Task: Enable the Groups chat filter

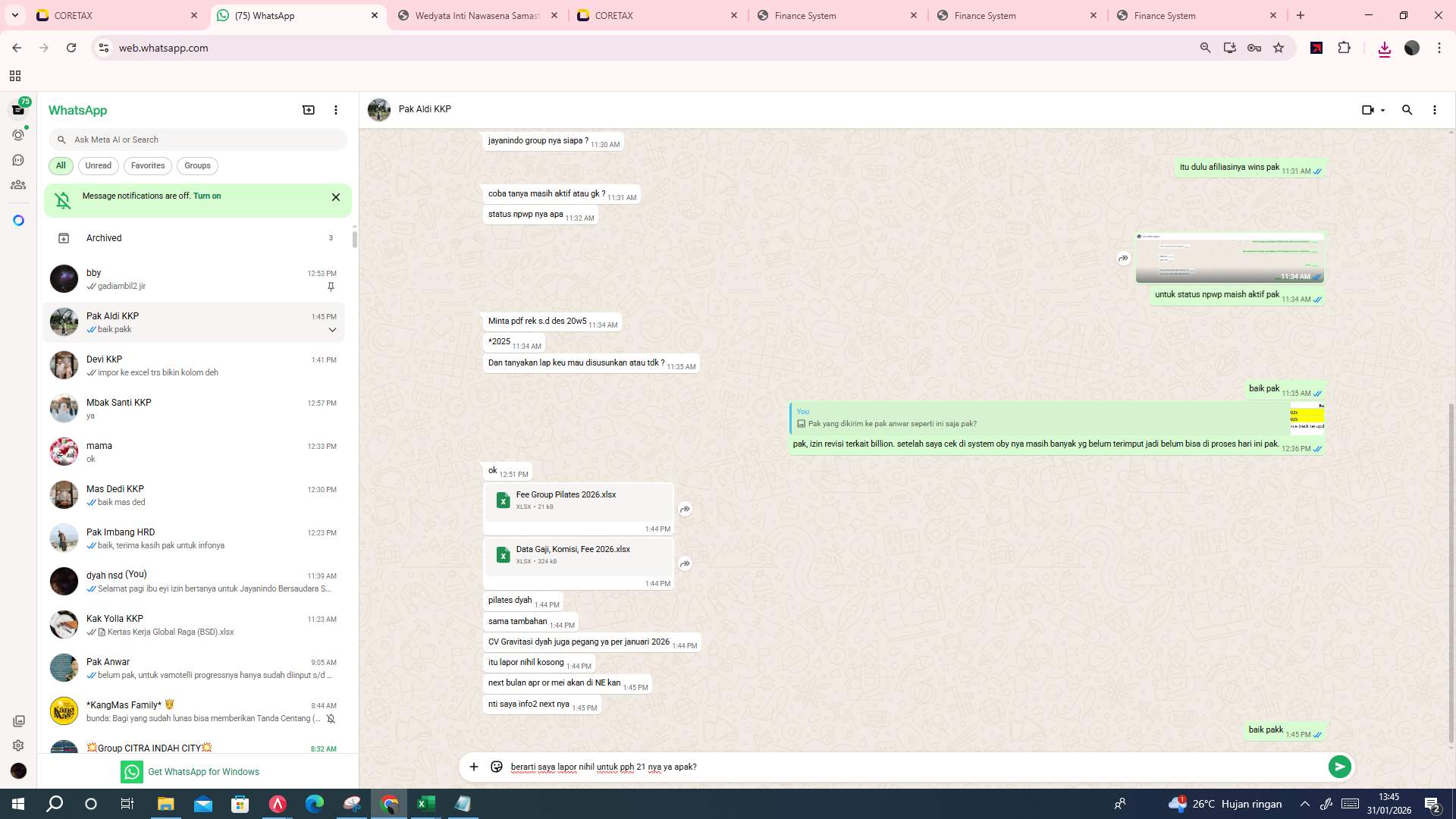Action: pyautogui.click(x=197, y=165)
